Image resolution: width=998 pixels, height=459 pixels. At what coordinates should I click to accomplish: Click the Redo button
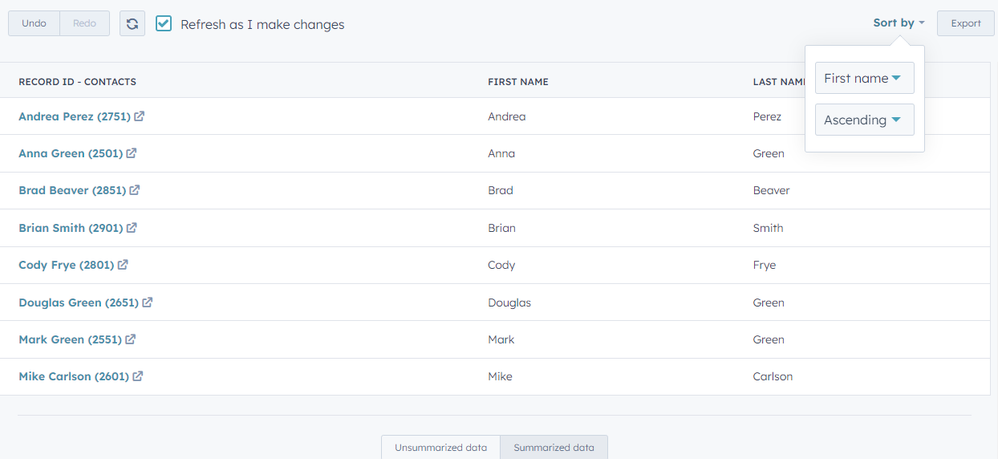pyautogui.click(x=84, y=23)
